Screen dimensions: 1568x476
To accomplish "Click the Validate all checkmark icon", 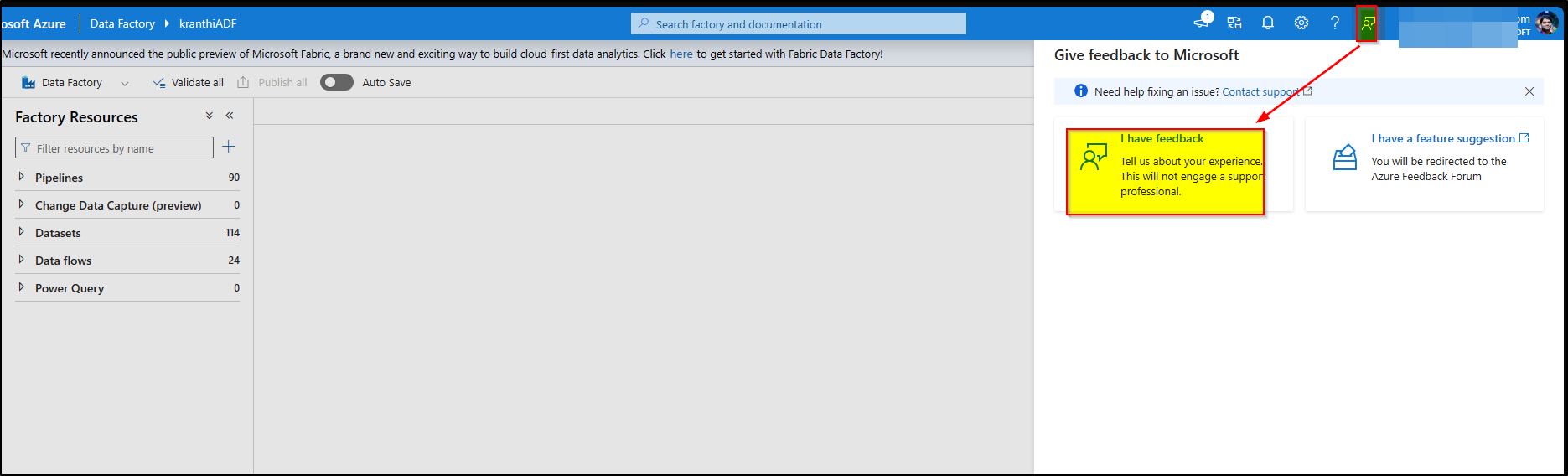I will 159,82.
